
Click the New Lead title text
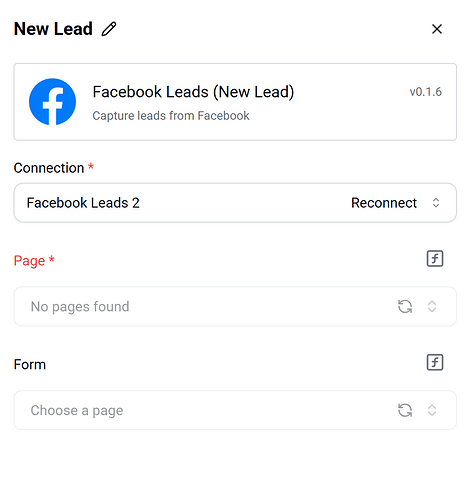[53, 29]
